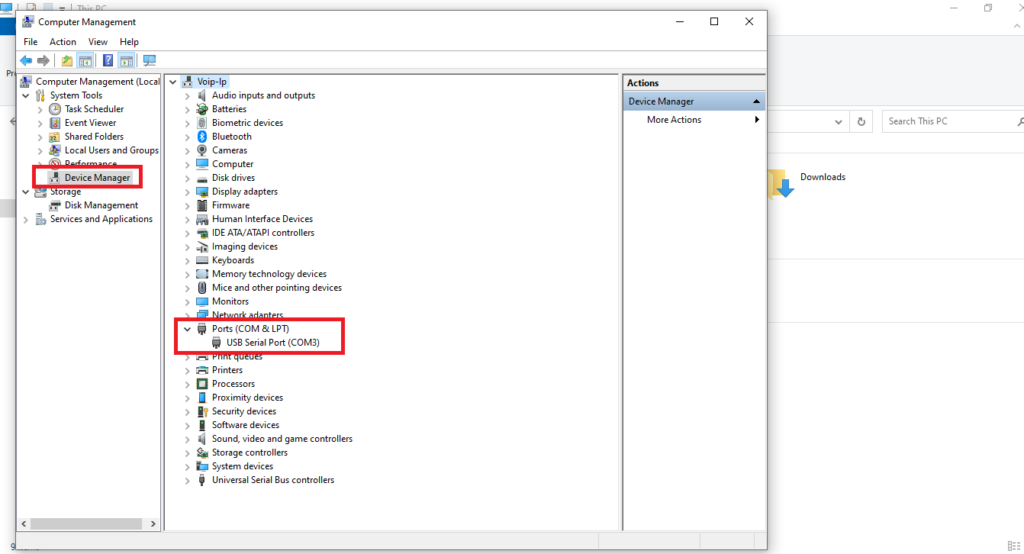The height and width of the screenshot is (554, 1024).
Task: Click the Back arrow in the toolbar
Action: 25,61
